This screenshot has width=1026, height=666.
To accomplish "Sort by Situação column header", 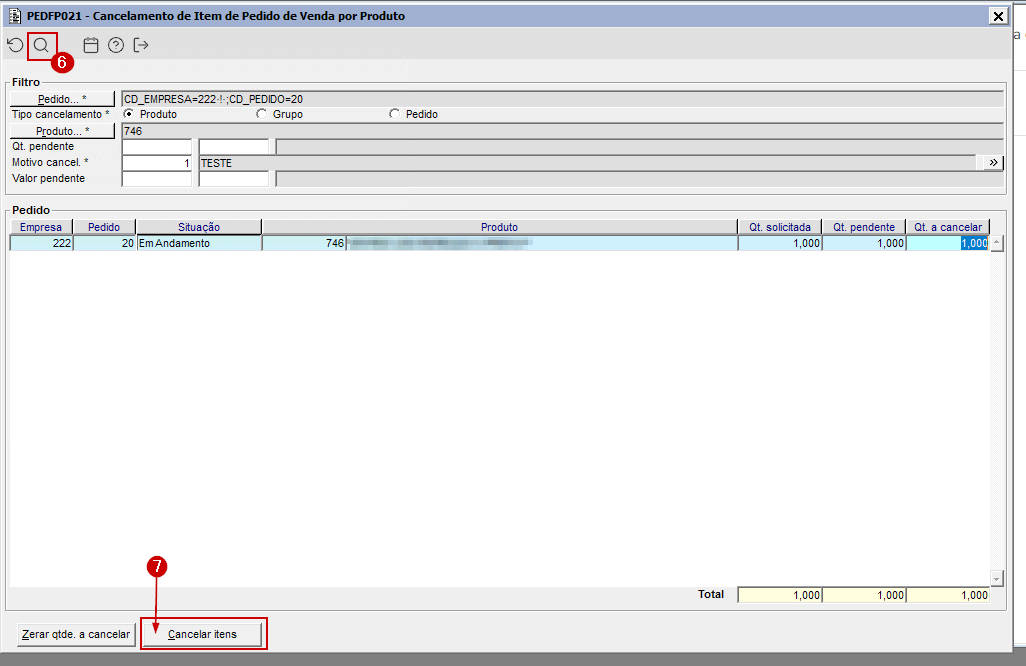I will [x=199, y=227].
